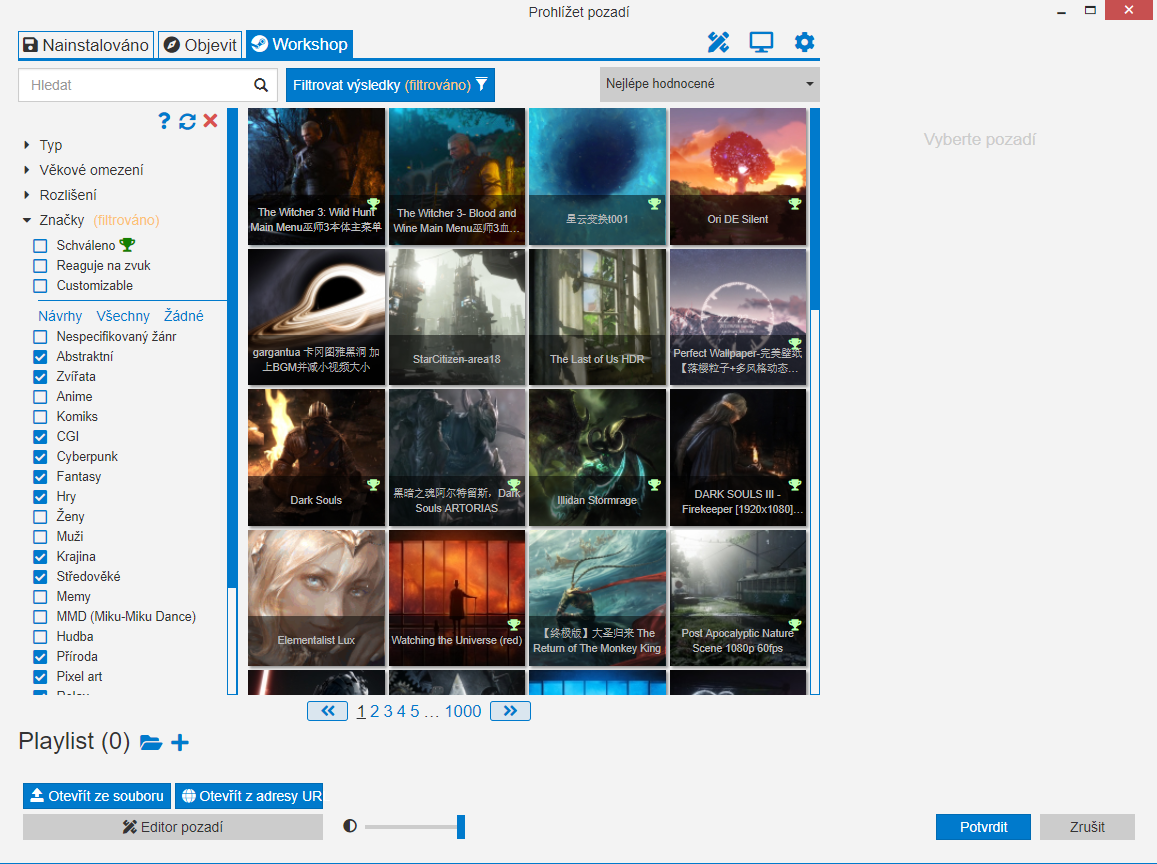Viewport: 1157px width, 864px height.
Task: Click the Potvrdit button
Action: coord(982,827)
